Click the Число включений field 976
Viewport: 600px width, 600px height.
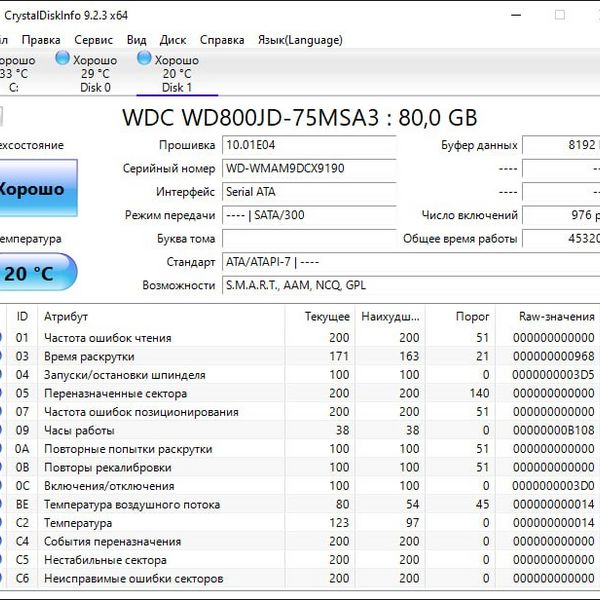coord(561,215)
